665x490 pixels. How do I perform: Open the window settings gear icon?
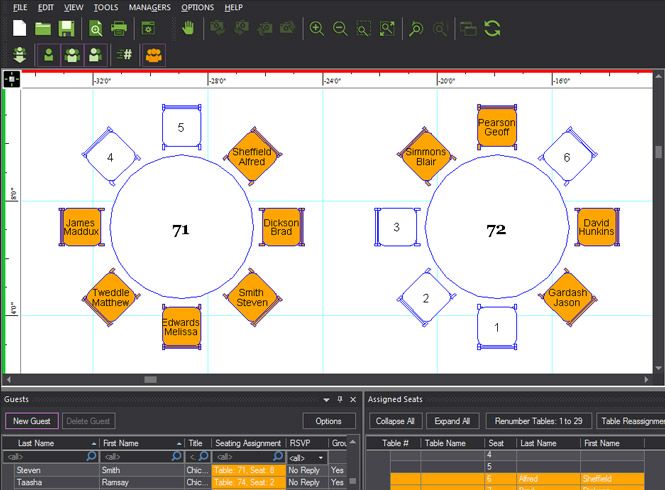tap(148, 28)
